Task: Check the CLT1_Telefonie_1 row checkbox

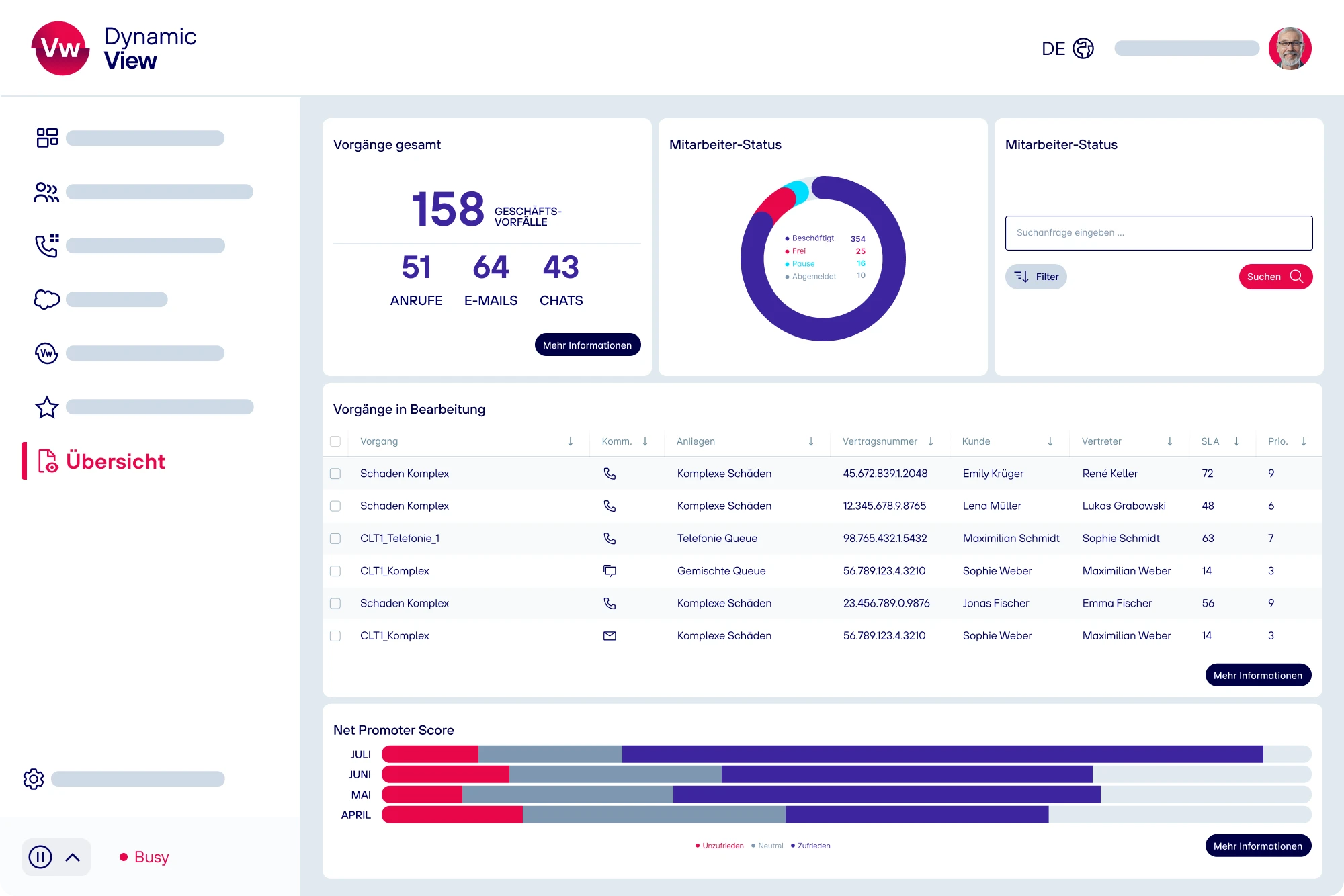Action: (335, 539)
